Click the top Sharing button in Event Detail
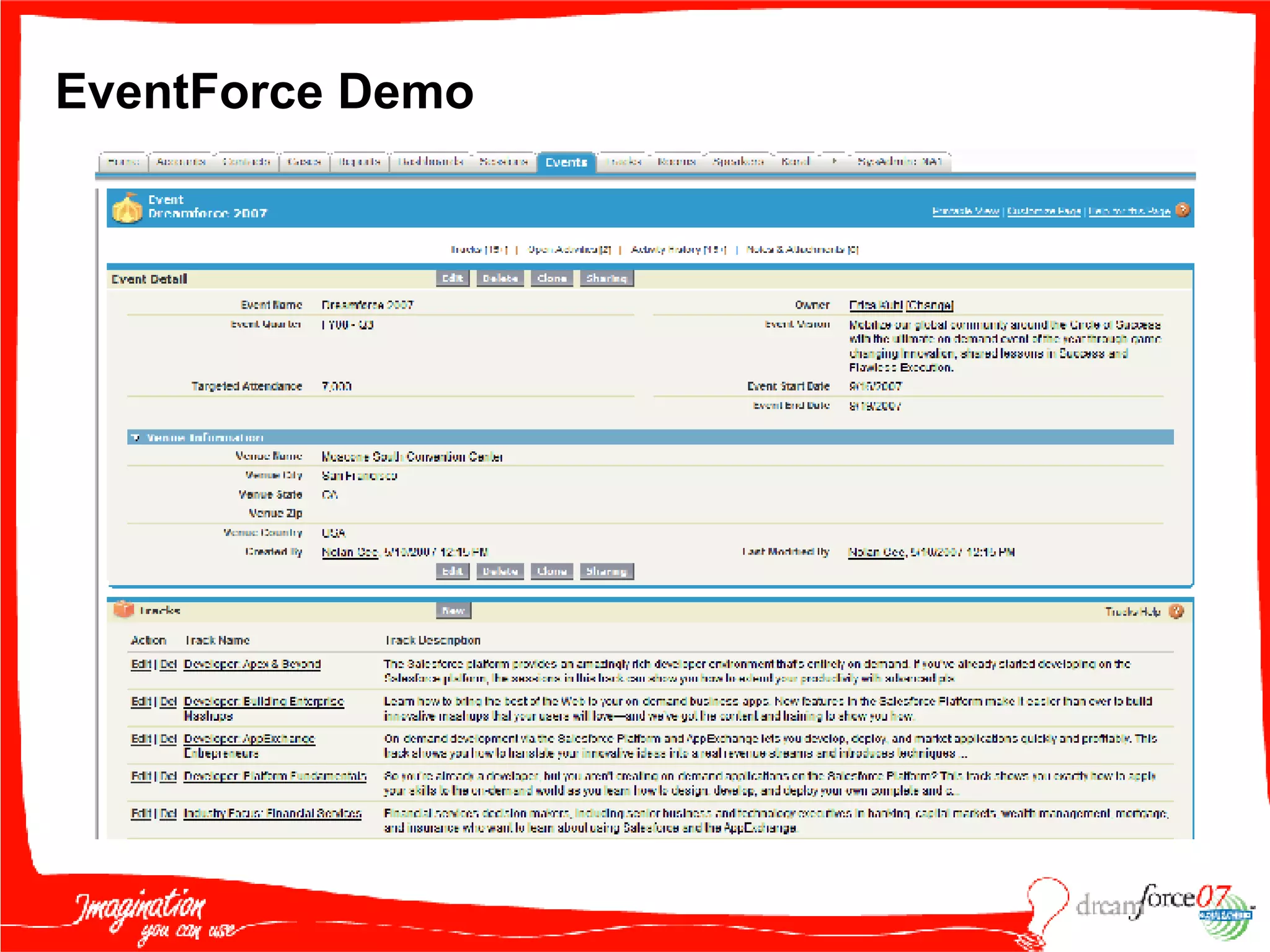 tap(606, 278)
